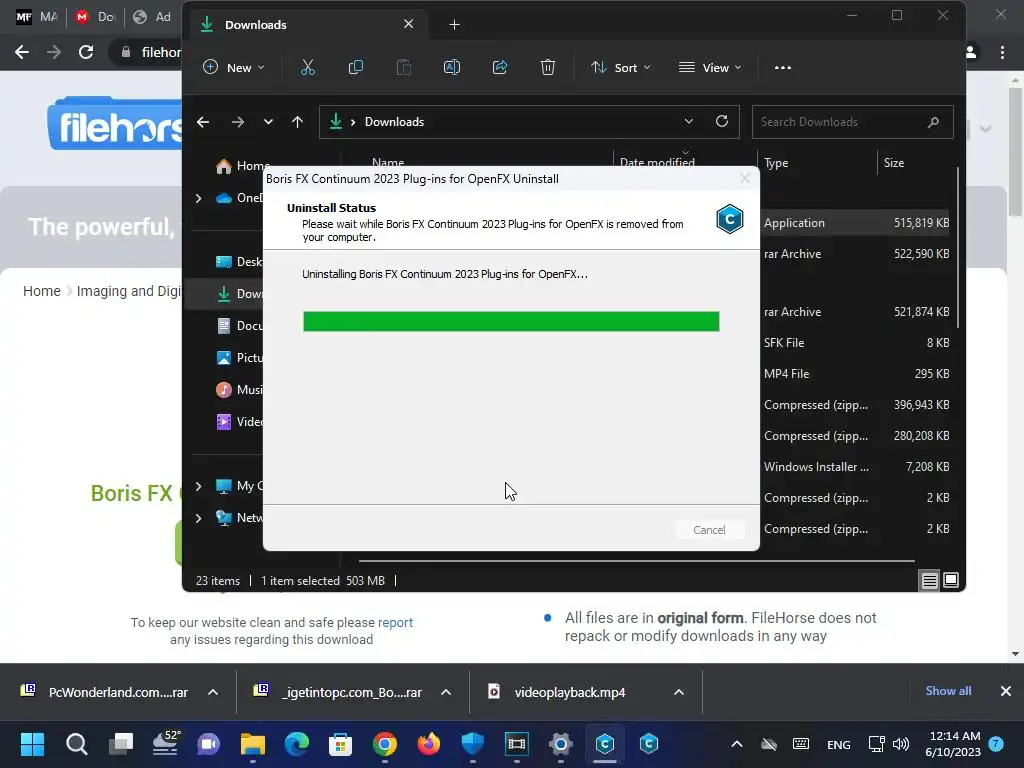
Task: Expand the Network tree node
Action: point(199,518)
